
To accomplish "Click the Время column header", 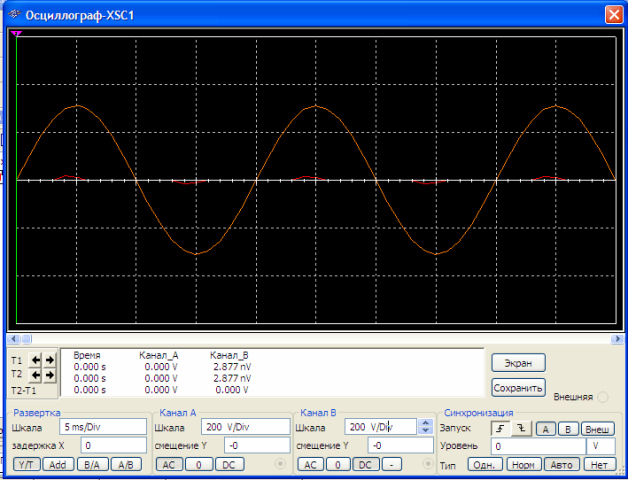I will [x=87, y=355].
